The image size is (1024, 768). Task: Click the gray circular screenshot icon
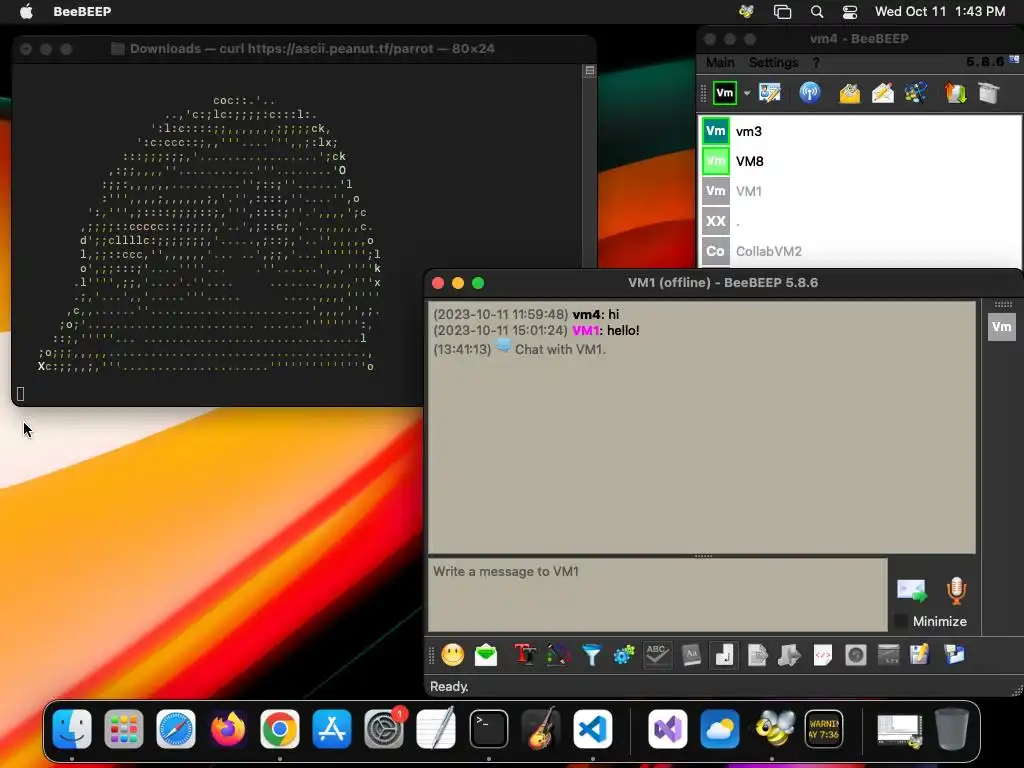pyautogui.click(x=856, y=654)
